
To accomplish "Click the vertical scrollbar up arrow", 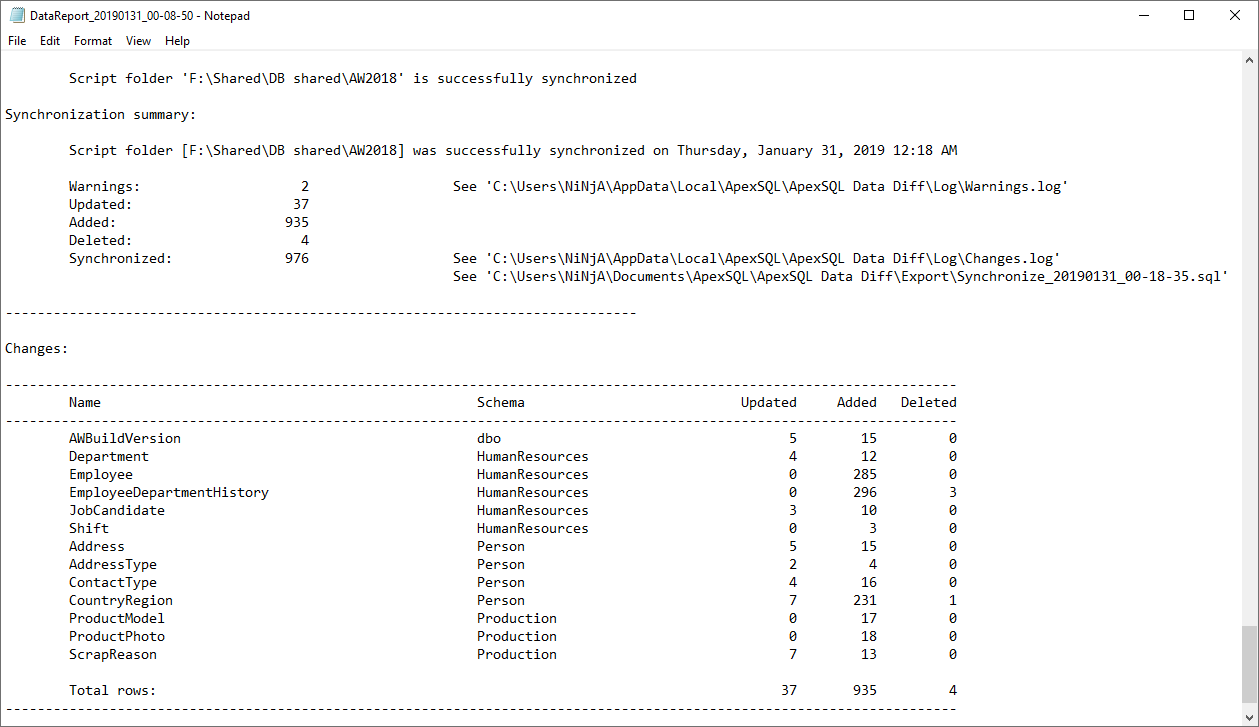I will pos(1250,60).
